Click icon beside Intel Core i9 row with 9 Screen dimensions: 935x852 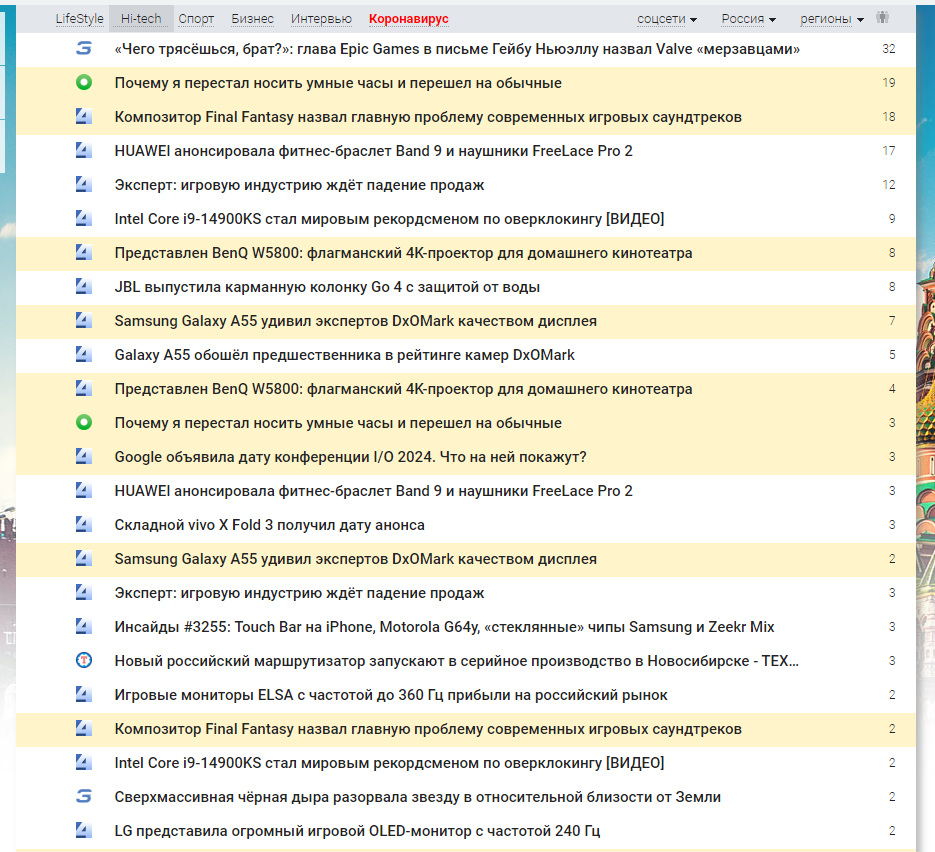click(x=84, y=218)
